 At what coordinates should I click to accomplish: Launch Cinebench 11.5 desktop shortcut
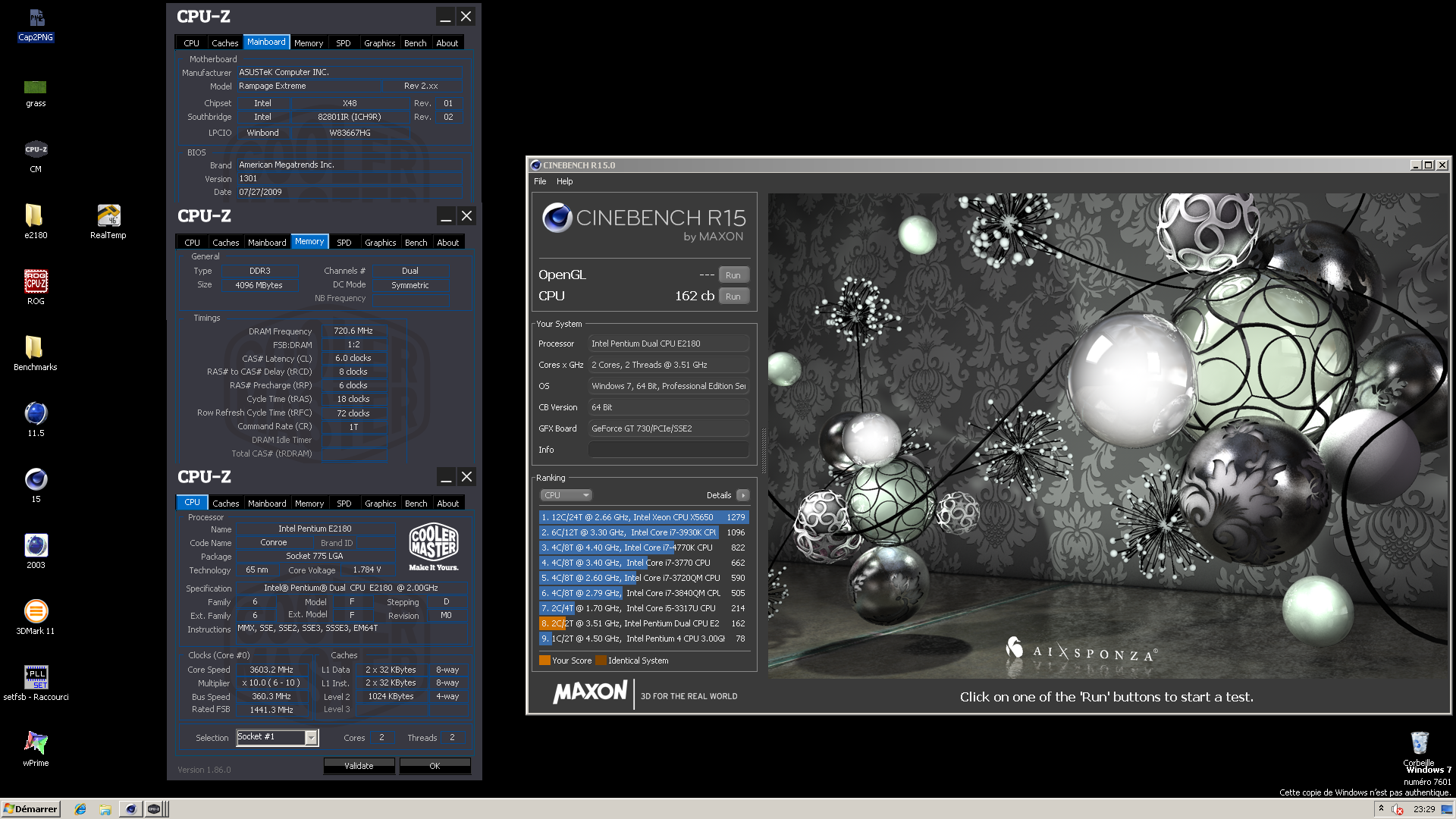pos(36,419)
